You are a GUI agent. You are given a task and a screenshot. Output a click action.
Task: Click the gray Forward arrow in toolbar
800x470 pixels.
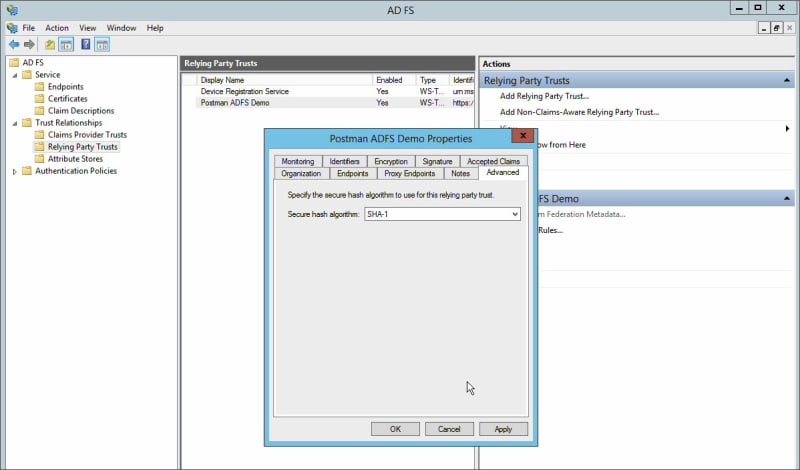coord(29,45)
